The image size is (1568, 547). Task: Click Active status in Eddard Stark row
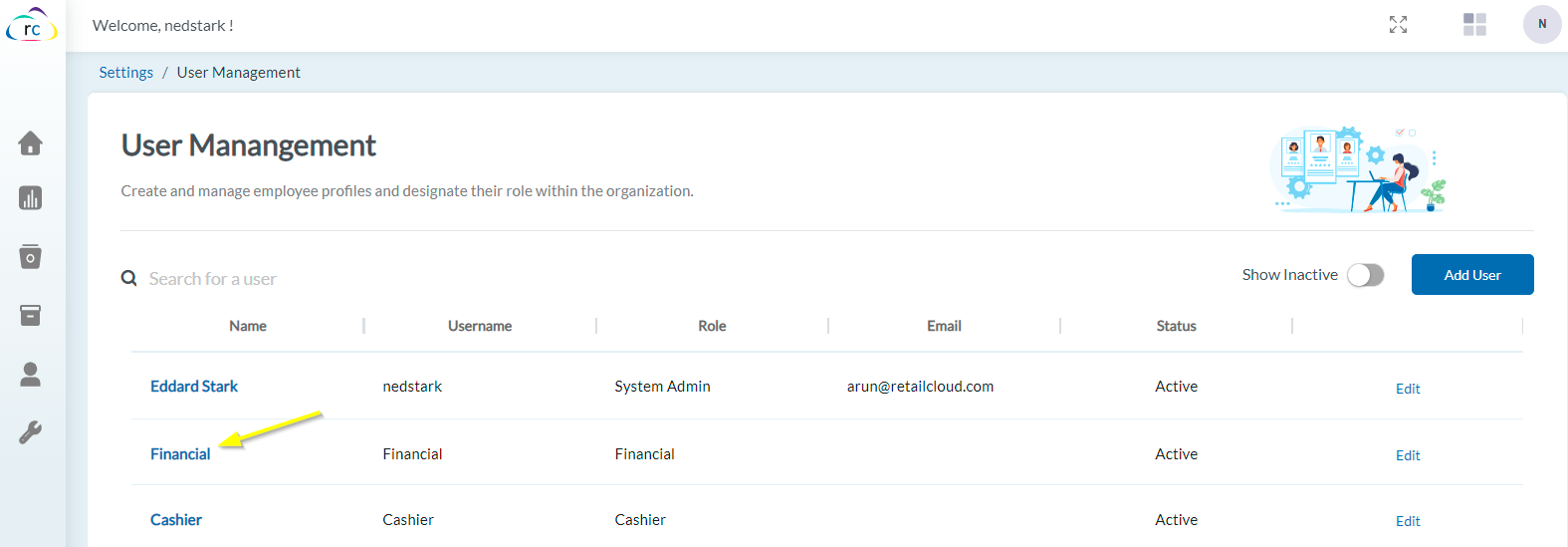[1177, 387]
